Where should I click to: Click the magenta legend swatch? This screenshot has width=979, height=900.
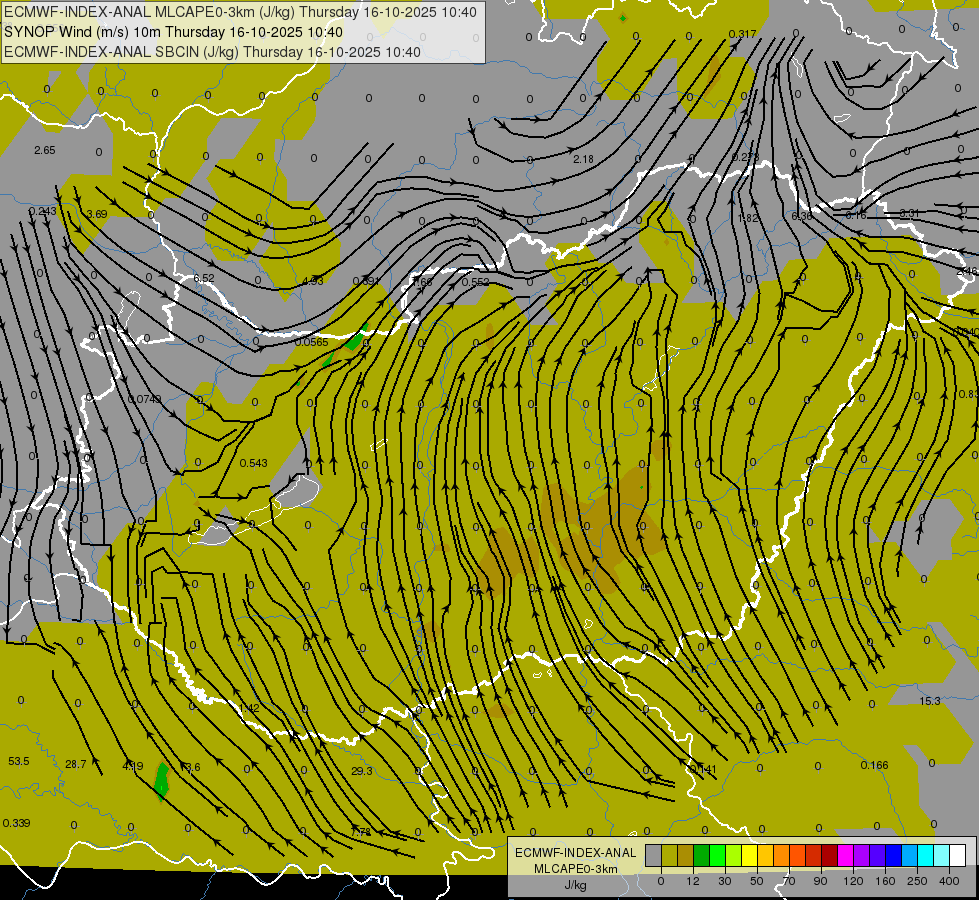[x=846, y=855]
